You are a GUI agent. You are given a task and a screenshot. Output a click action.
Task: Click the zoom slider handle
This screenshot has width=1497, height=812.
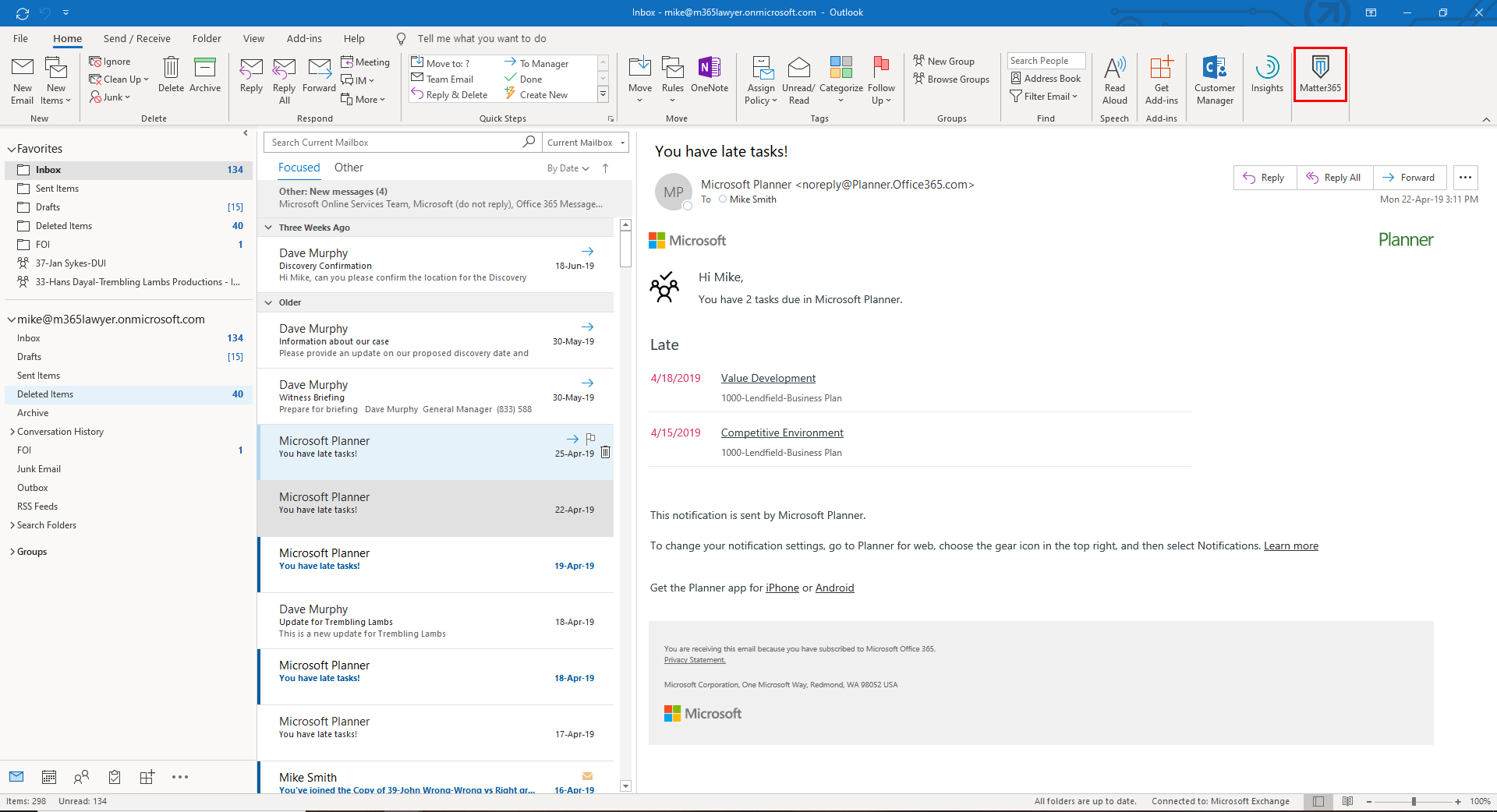coord(1414,801)
